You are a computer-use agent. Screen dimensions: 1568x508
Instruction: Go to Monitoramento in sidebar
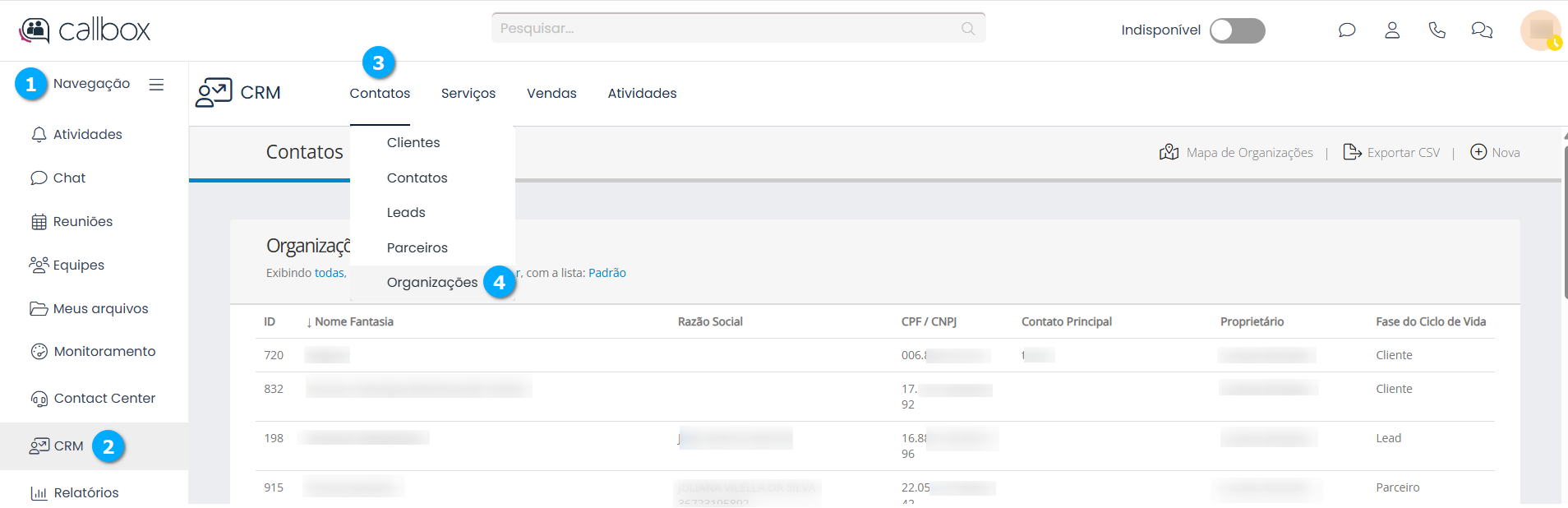(104, 351)
